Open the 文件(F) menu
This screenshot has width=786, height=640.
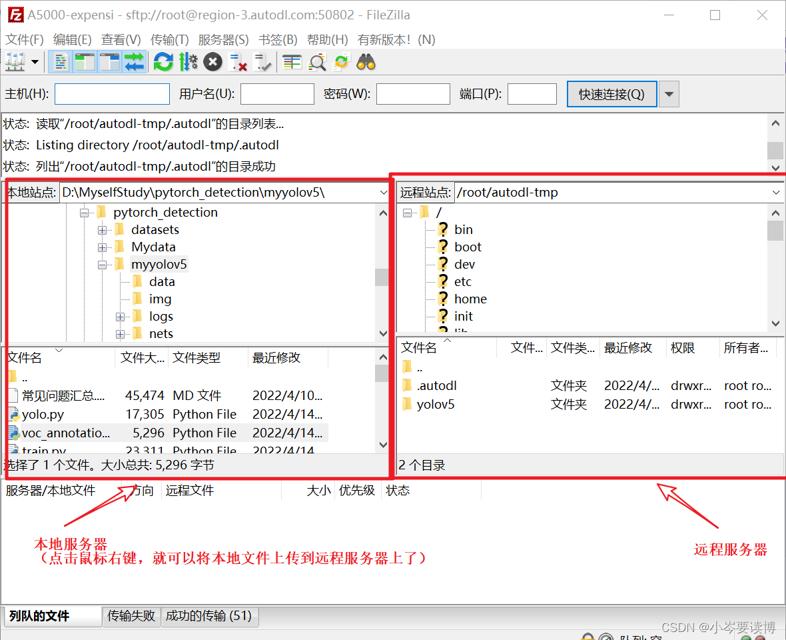[25, 40]
